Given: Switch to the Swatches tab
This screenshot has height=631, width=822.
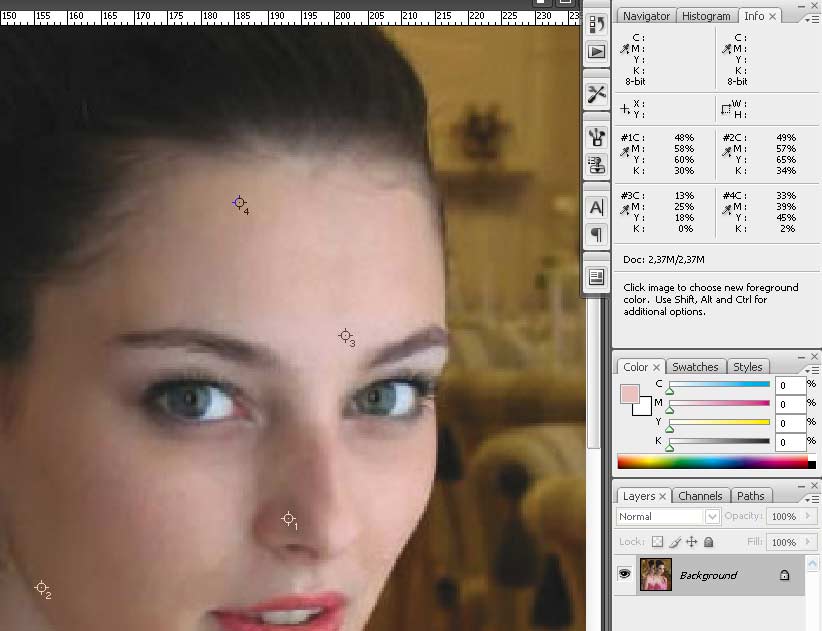Looking at the screenshot, I should click(x=695, y=367).
